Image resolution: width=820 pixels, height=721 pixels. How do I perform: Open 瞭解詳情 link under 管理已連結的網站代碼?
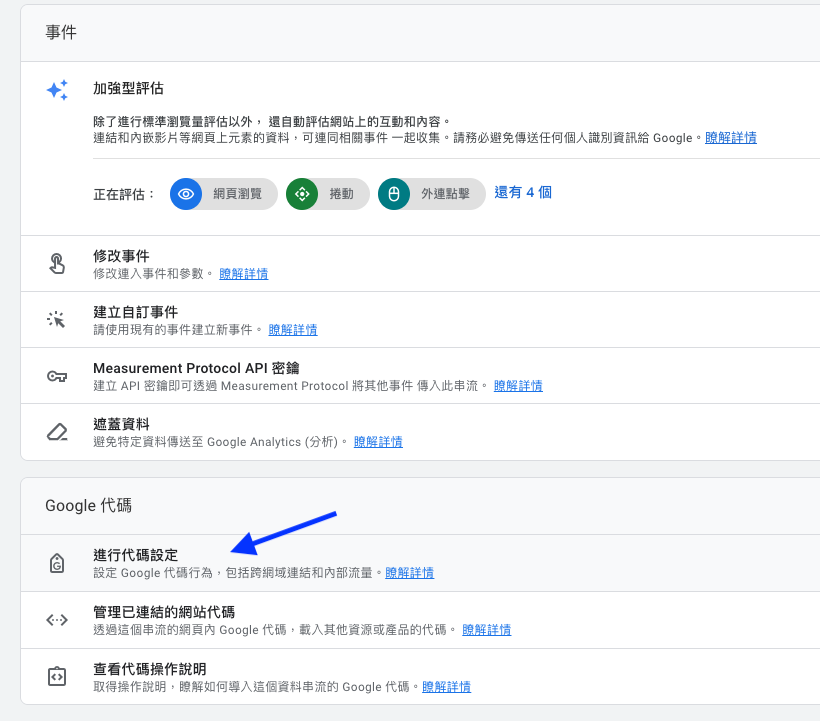point(486,630)
